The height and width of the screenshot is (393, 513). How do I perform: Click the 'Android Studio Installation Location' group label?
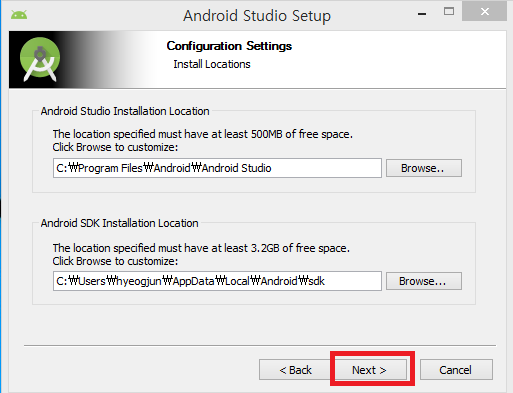pyautogui.click(x=125, y=111)
